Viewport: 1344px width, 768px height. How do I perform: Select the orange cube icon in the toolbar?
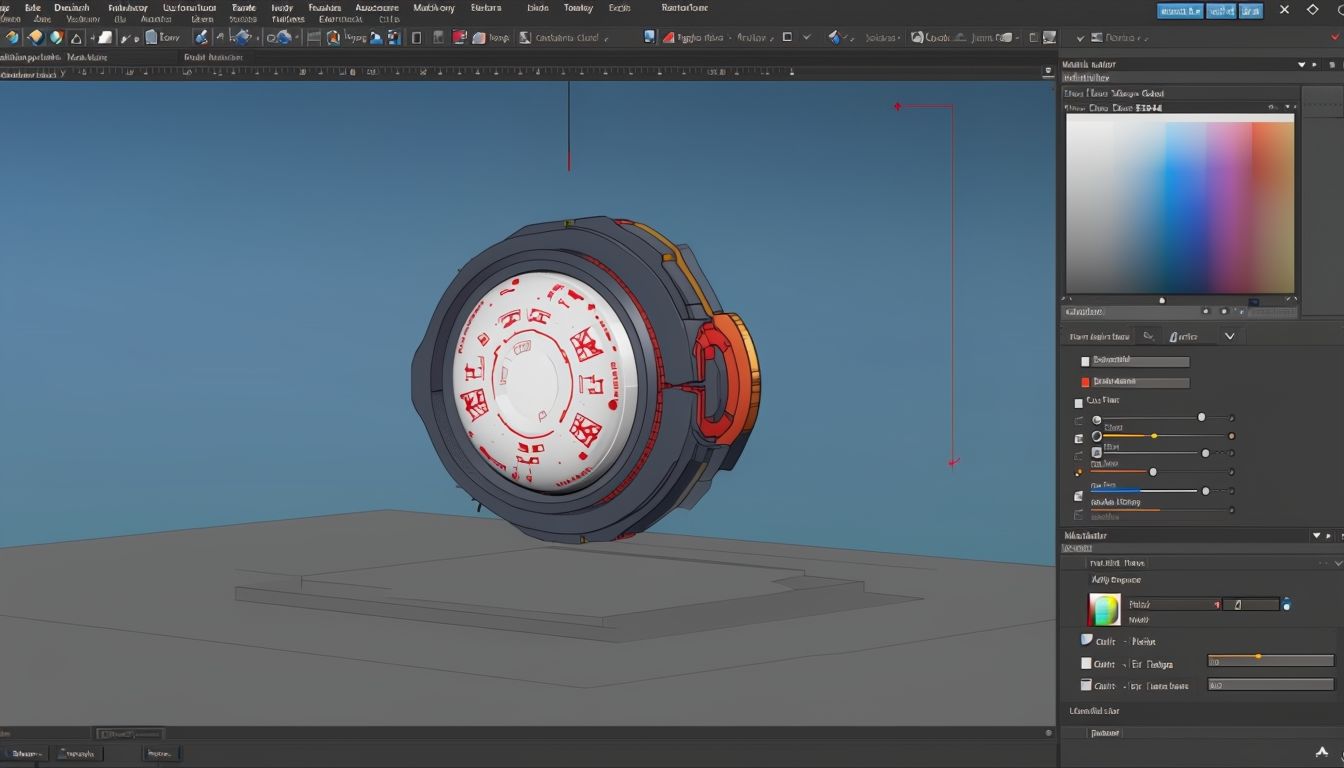pos(36,37)
